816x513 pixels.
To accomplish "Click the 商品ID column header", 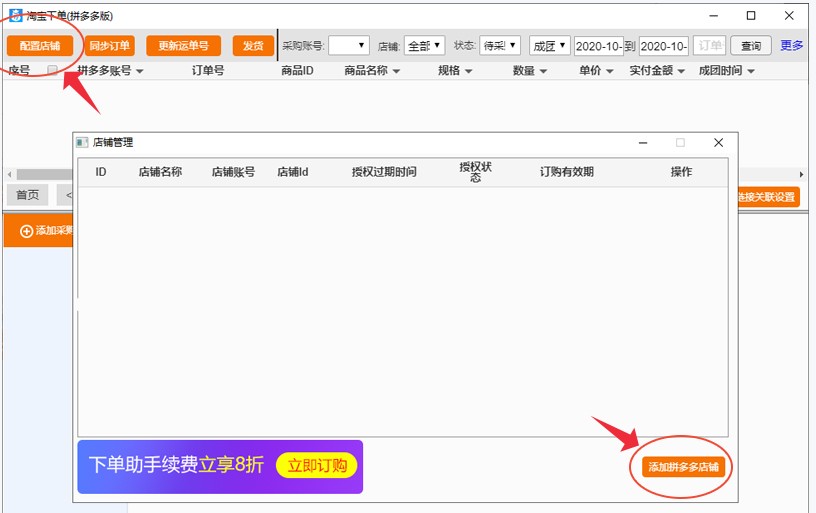I will tap(297, 70).
